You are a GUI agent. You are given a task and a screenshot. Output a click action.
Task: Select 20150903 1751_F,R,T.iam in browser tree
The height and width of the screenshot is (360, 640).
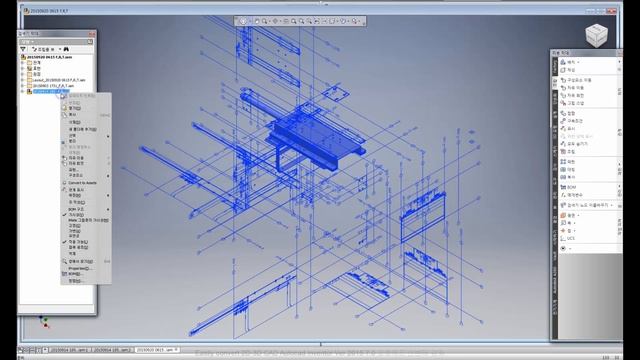(53, 86)
